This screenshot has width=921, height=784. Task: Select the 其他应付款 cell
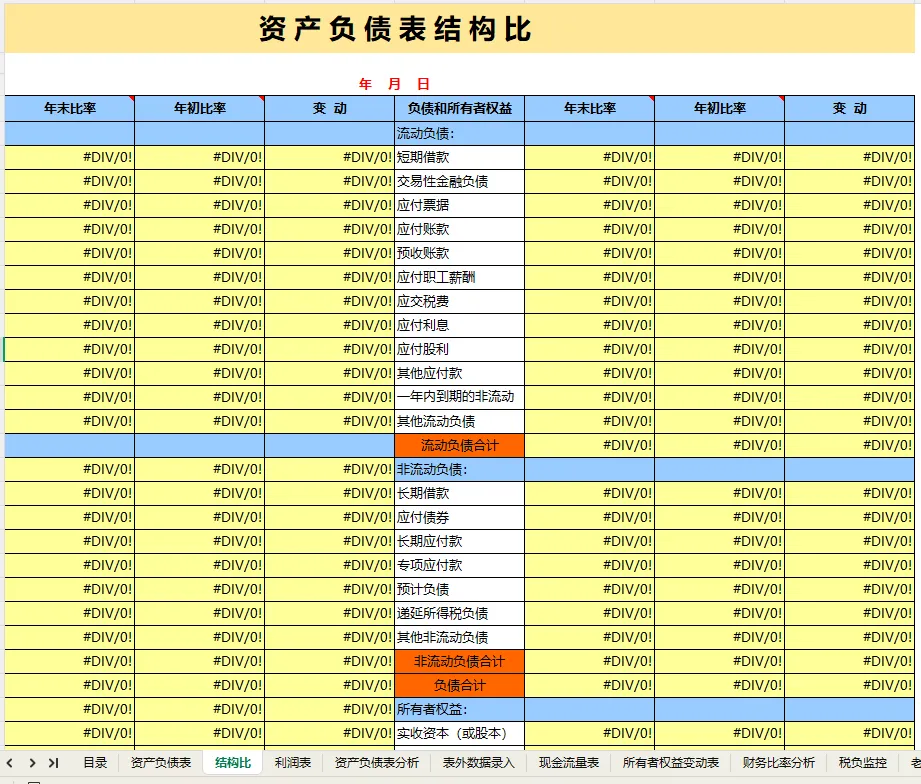tap(459, 374)
